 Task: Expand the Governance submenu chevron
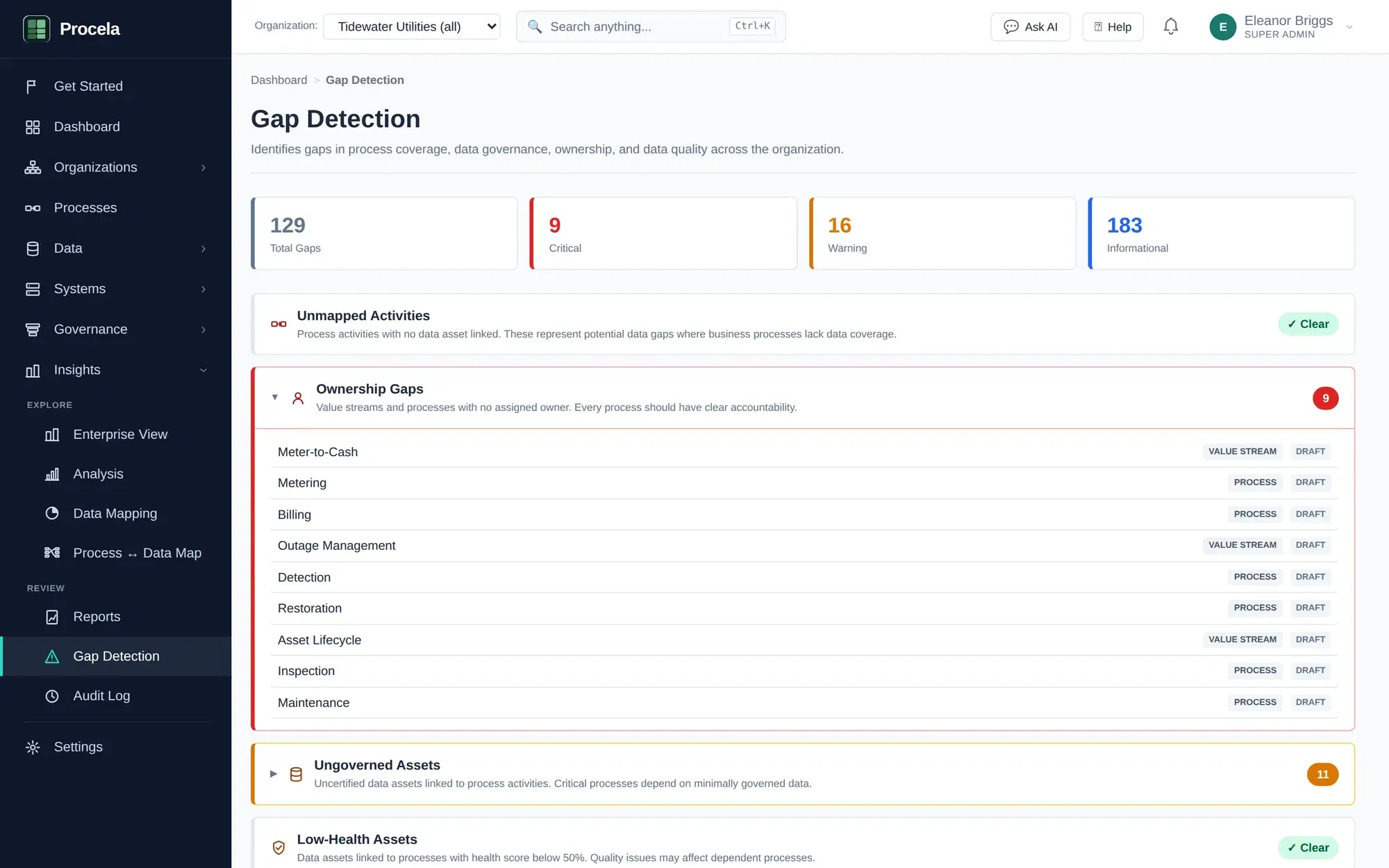click(x=203, y=329)
